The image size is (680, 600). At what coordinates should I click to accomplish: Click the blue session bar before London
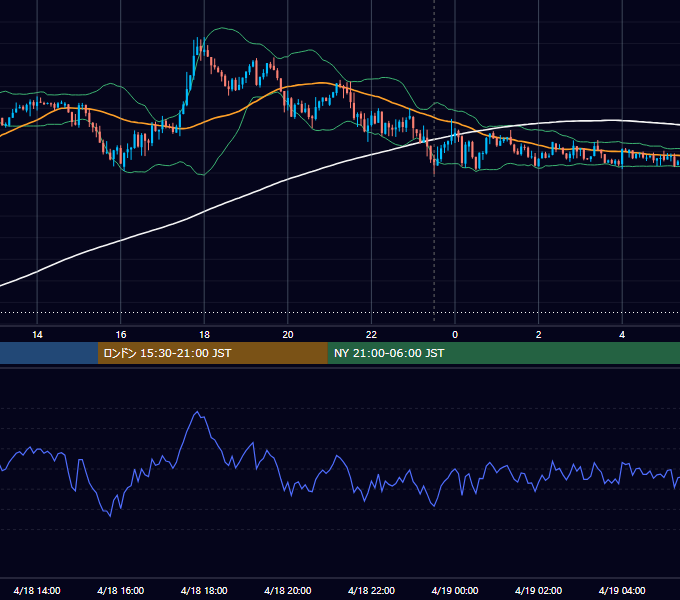click(x=49, y=353)
